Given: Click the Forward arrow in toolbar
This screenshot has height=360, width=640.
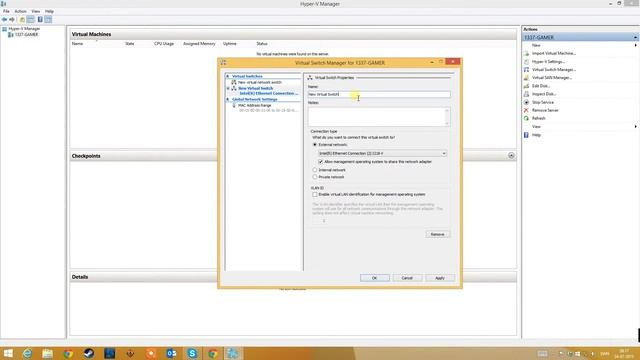Looking at the screenshot, I should tap(12, 20).
